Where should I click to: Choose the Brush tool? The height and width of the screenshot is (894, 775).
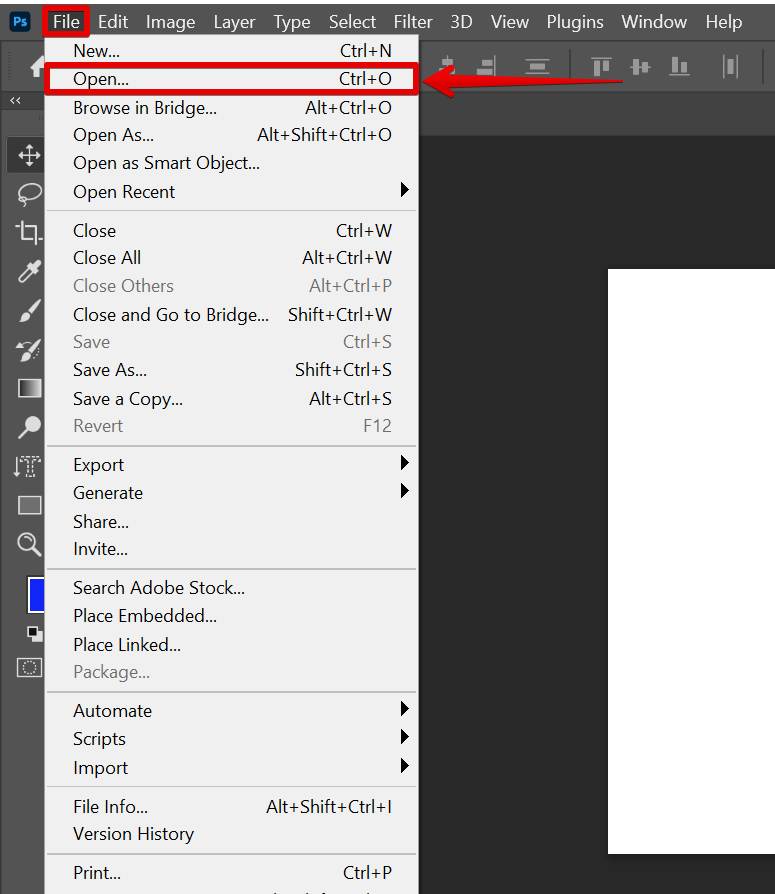(29, 311)
